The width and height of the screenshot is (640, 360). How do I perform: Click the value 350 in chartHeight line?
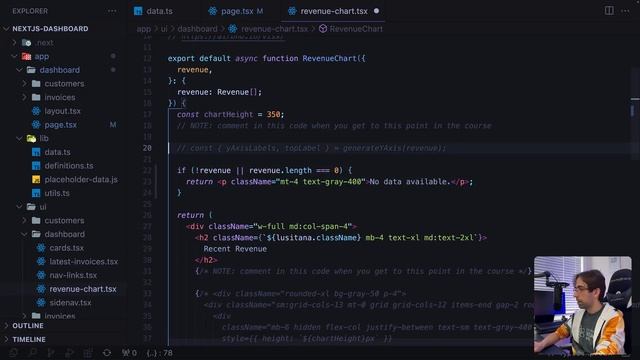point(273,115)
